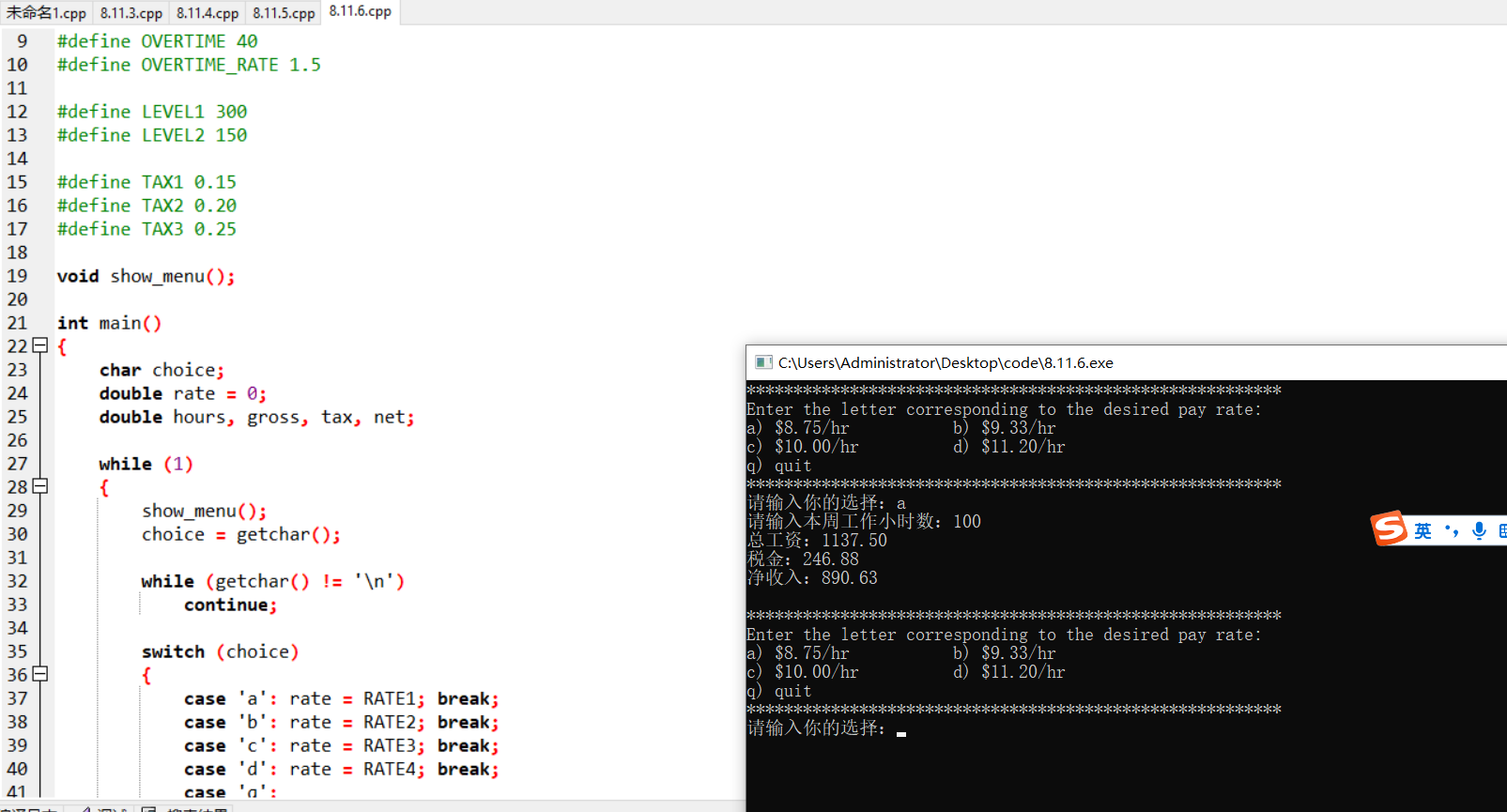Click the case 'a' rate = RATE1 line
The width and height of the screenshot is (1507, 812).
341,698
